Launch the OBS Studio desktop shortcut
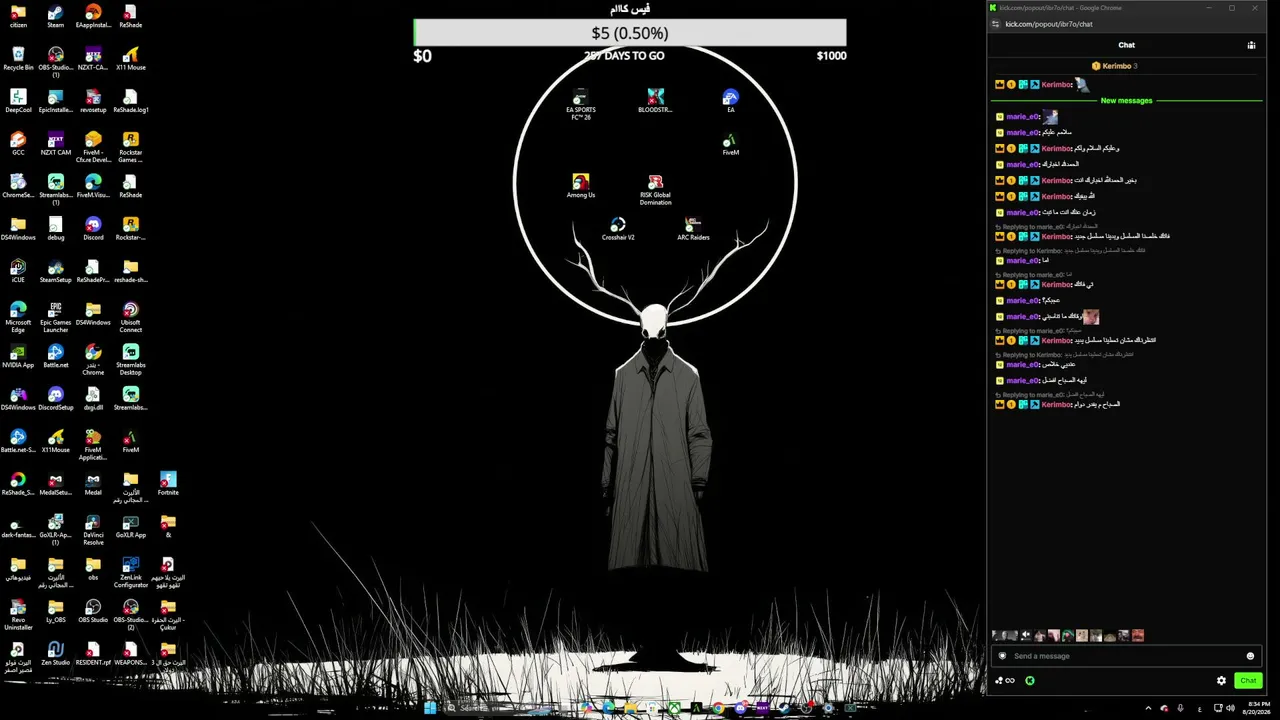 [93, 611]
